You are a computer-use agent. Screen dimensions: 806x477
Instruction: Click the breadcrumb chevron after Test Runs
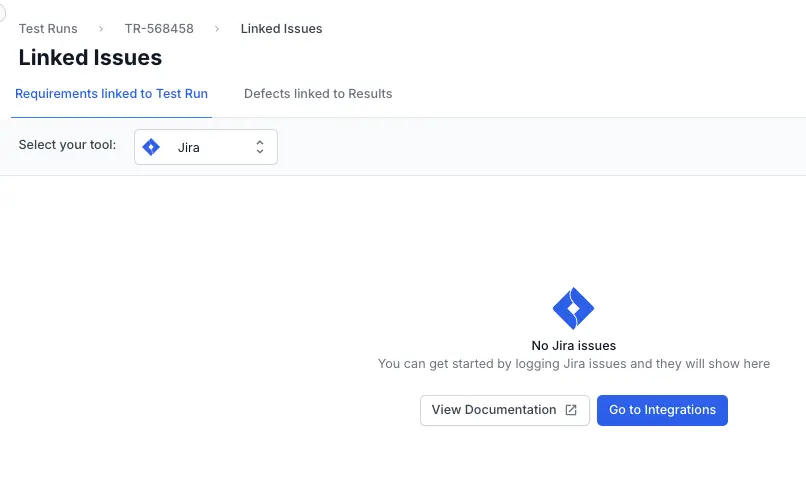101,29
